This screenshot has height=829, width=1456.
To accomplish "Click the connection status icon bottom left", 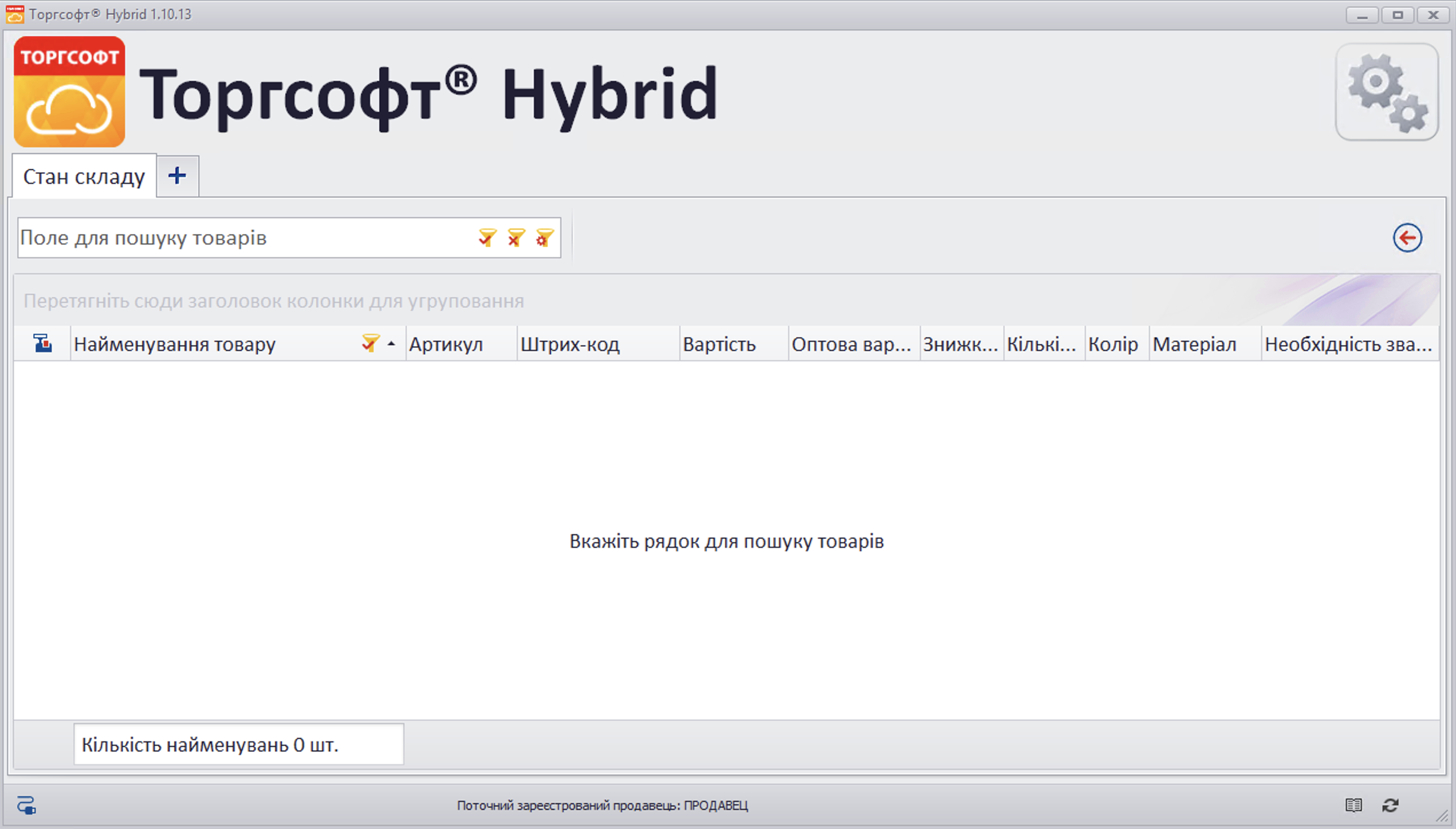I will [26, 805].
